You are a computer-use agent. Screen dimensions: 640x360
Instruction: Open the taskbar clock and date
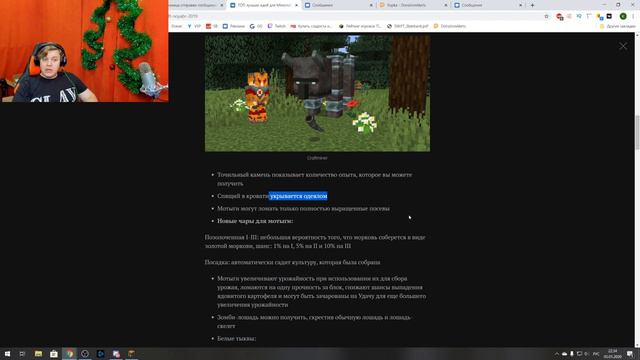click(613, 354)
